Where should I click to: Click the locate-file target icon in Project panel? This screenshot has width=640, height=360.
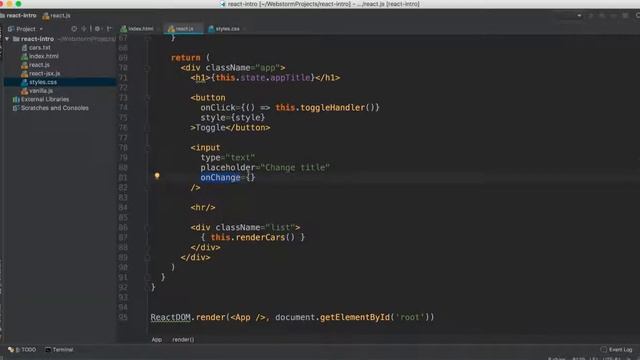(74, 29)
